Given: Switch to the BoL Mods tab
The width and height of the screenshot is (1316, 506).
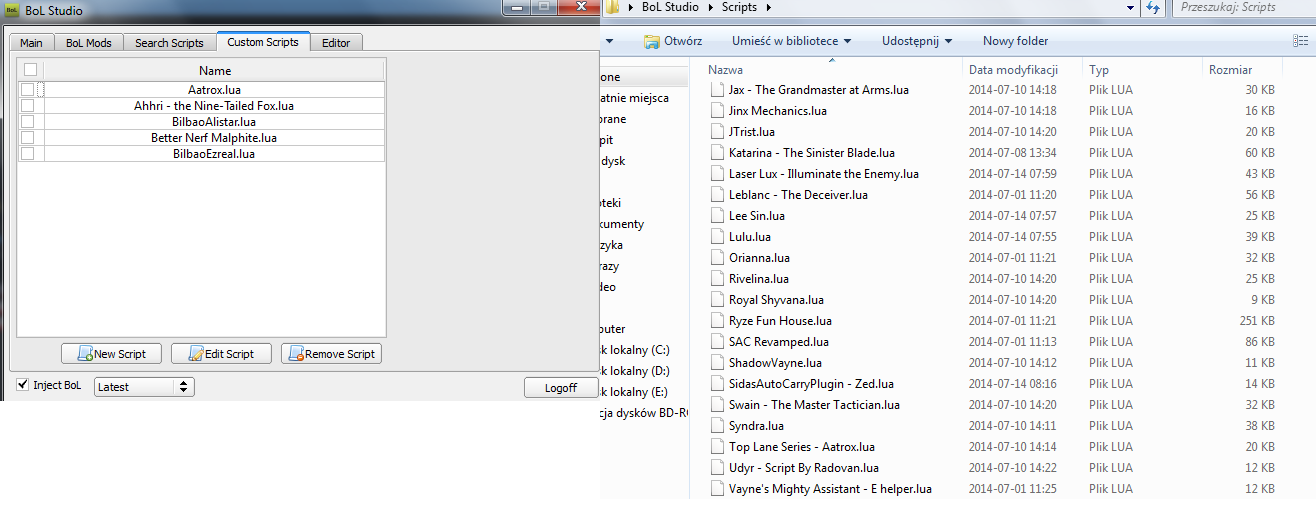Looking at the screenshot, I should tap(89, 43).
